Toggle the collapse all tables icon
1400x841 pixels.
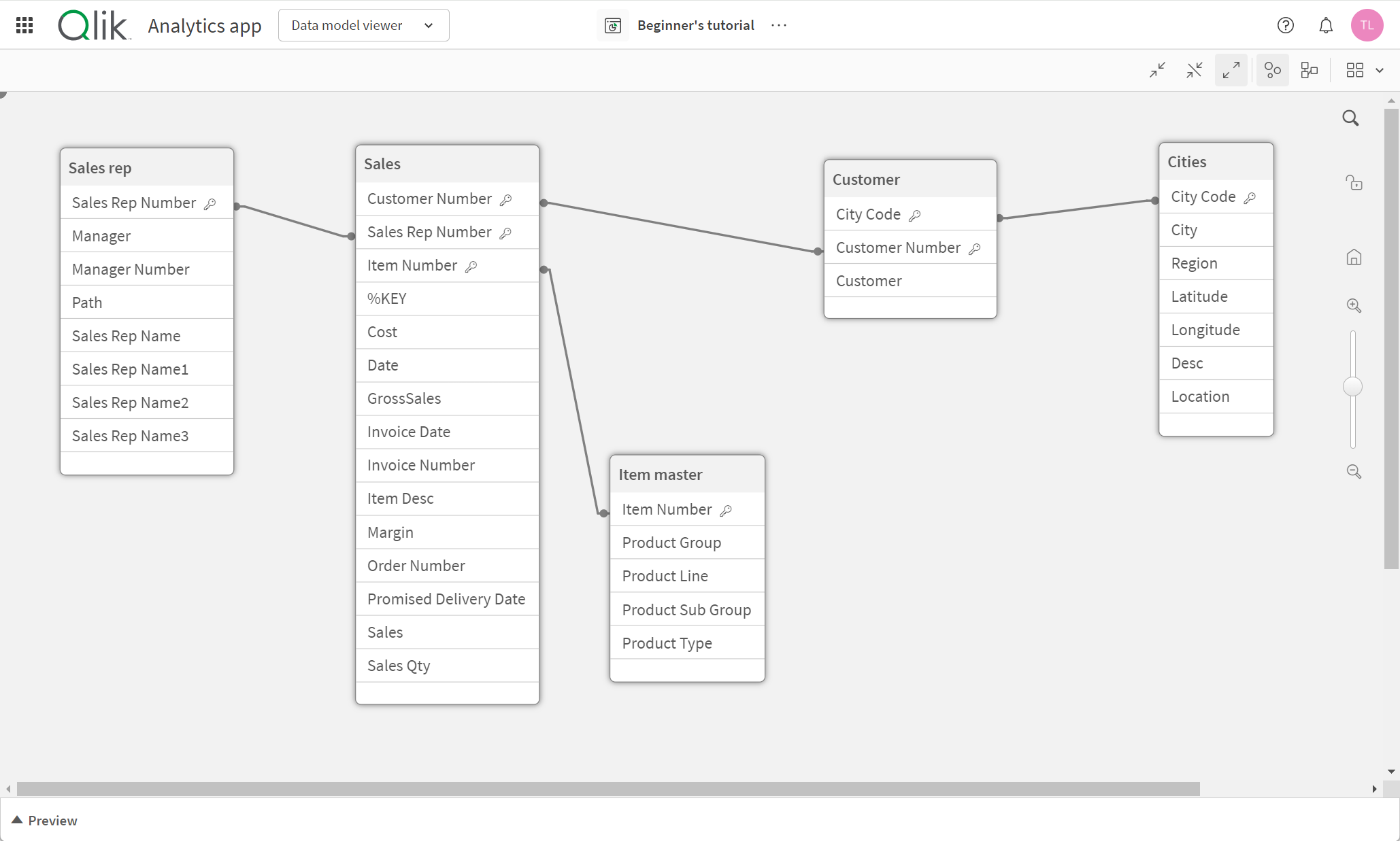tap(1157, 70)
